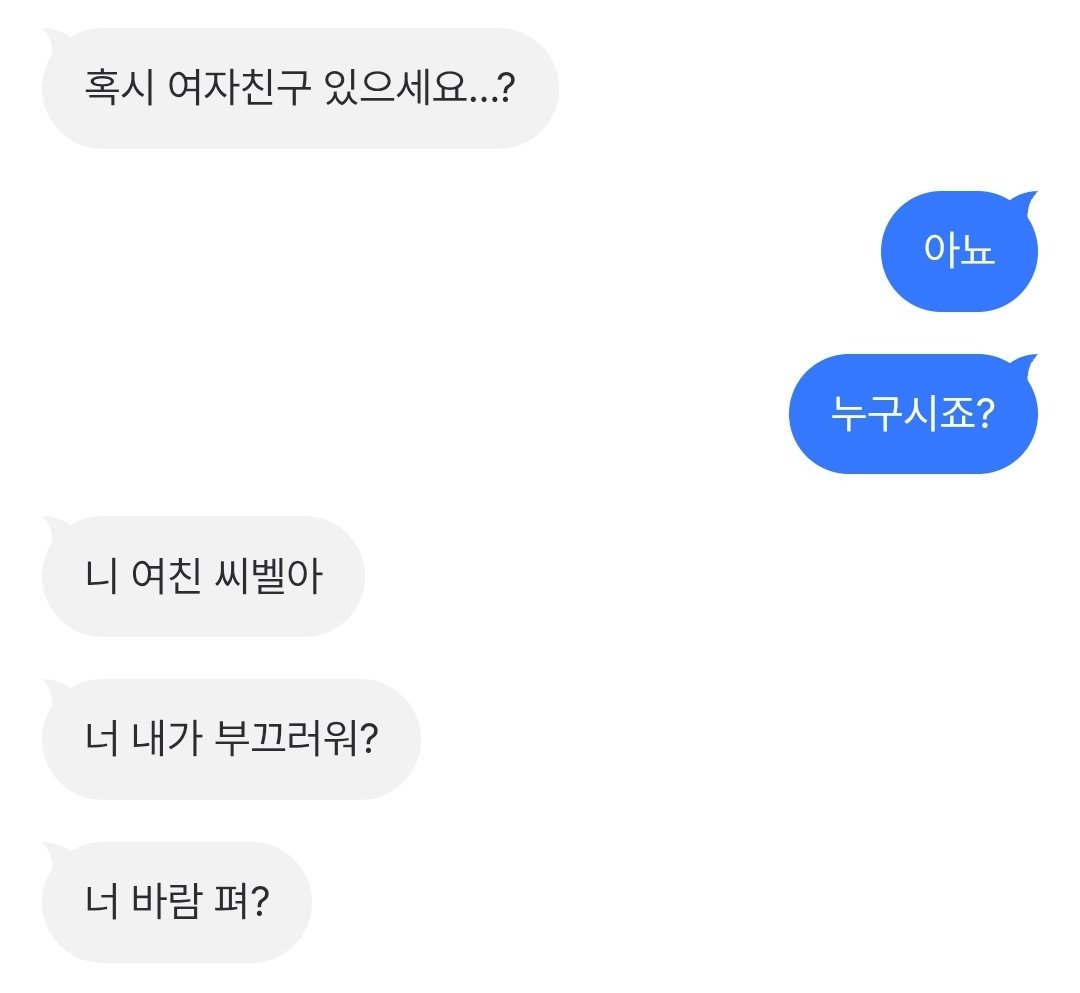Screen dimensions: 1080x993
Task: Tap the blue '아뇨' reply bubble
Action: point(959,251)
